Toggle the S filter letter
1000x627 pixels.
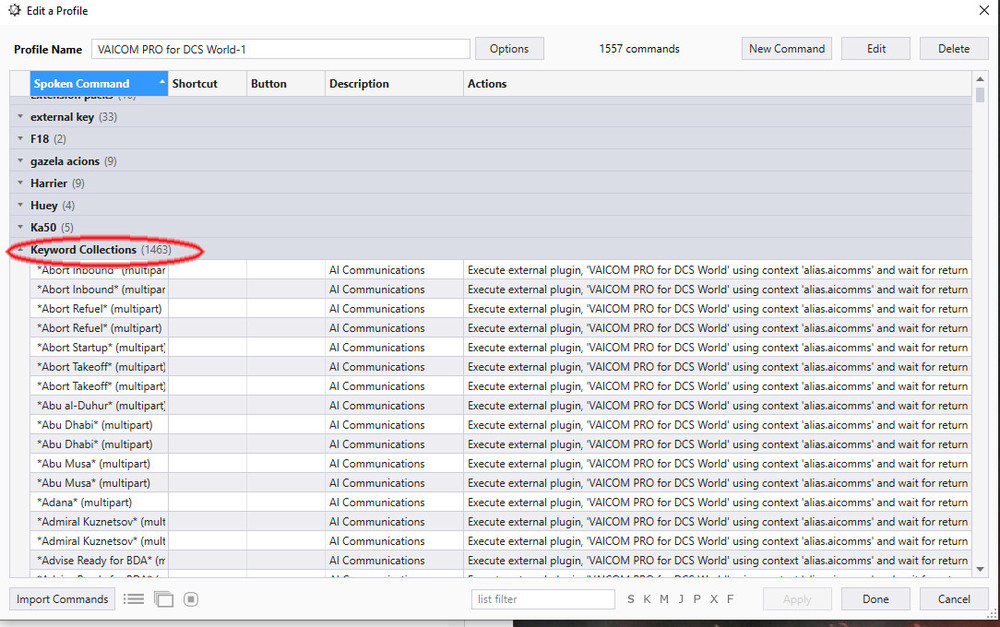tap(631, 599)
